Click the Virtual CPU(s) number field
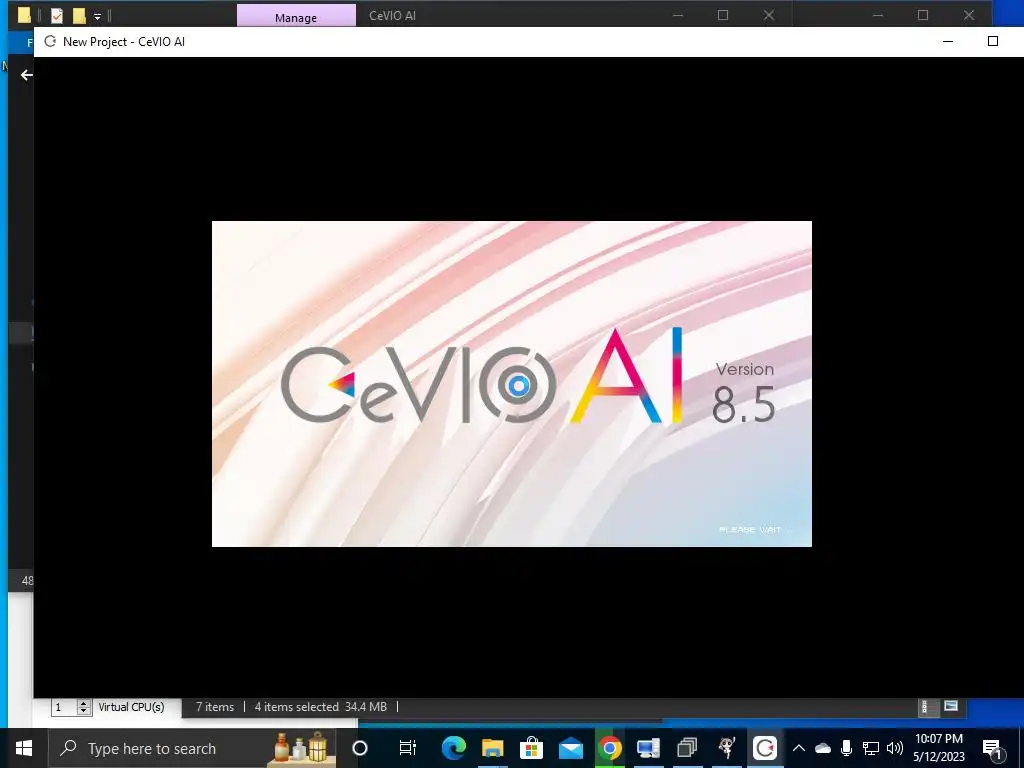Viewport: 1024px width, 768px height. point(64,707)
